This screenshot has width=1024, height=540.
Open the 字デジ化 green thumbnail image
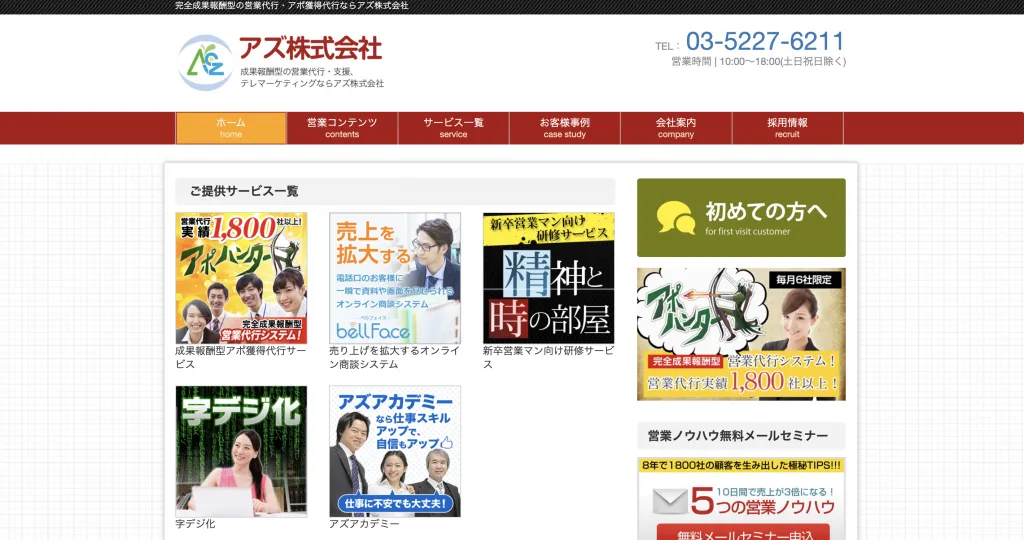click(x=241, y=451)
